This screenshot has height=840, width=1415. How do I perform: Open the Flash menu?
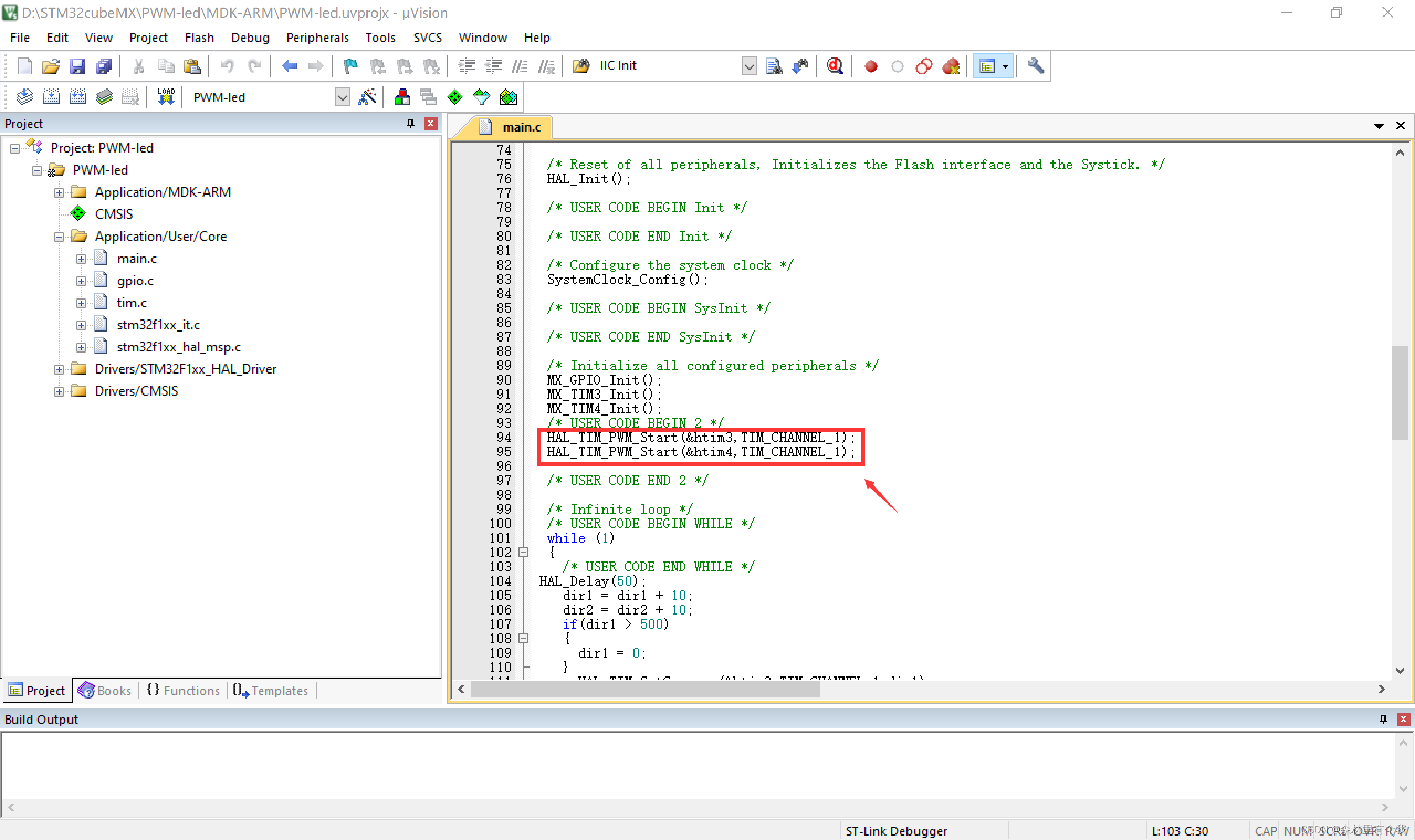click(x=199, y=38)
